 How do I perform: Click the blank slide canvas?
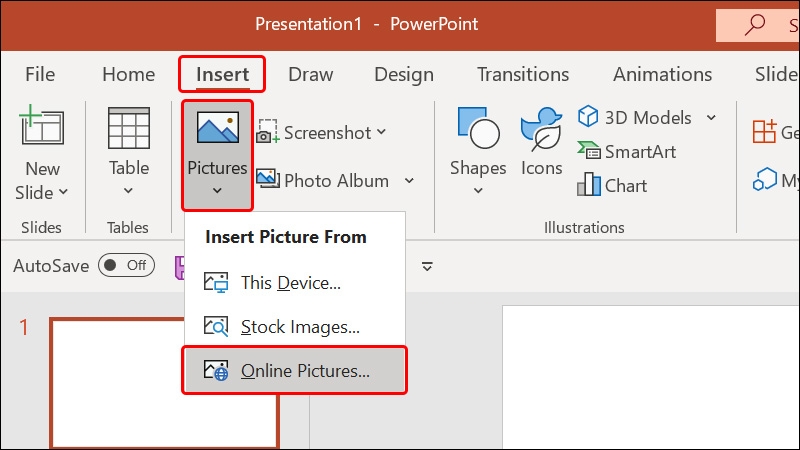(x=651, y=378)
